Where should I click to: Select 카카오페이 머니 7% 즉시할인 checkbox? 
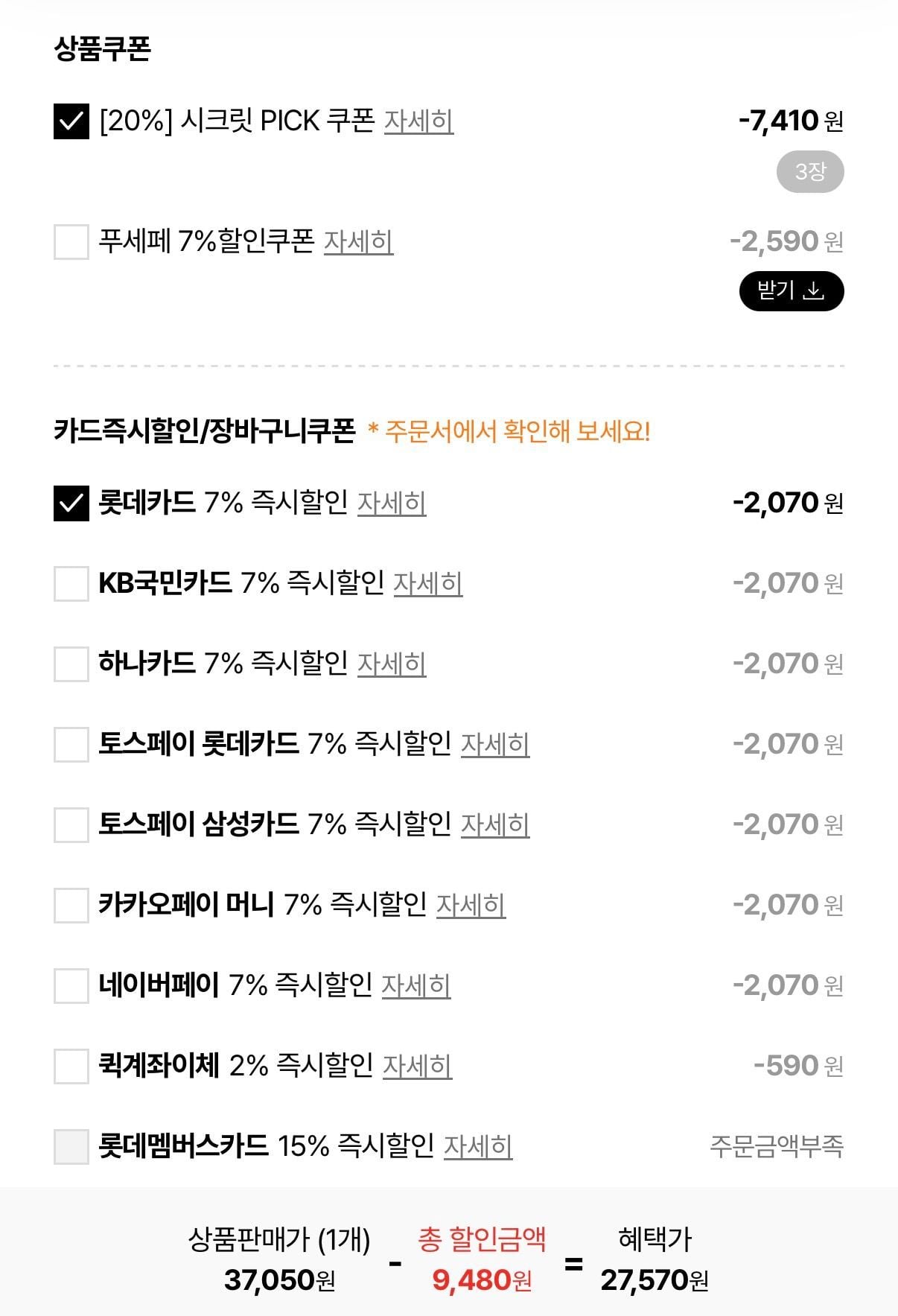click(71, 906)
